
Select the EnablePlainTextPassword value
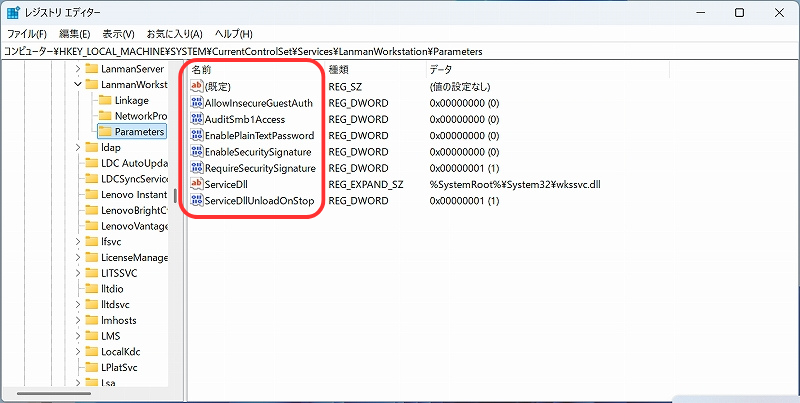(x=259, y=136)
